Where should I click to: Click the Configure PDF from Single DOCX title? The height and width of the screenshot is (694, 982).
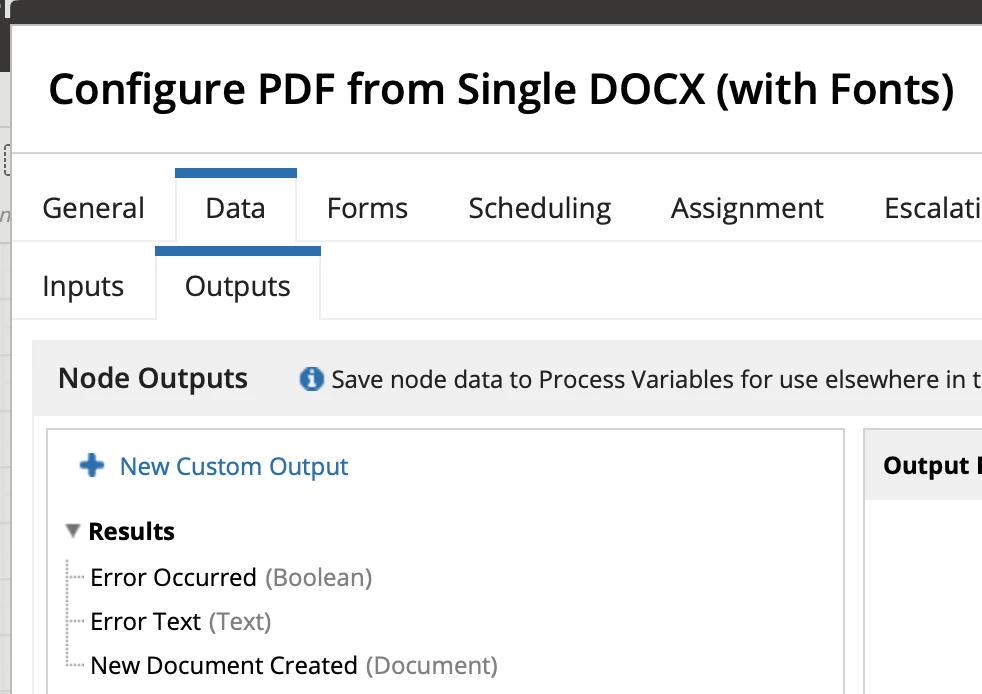(x=501, y=89)
